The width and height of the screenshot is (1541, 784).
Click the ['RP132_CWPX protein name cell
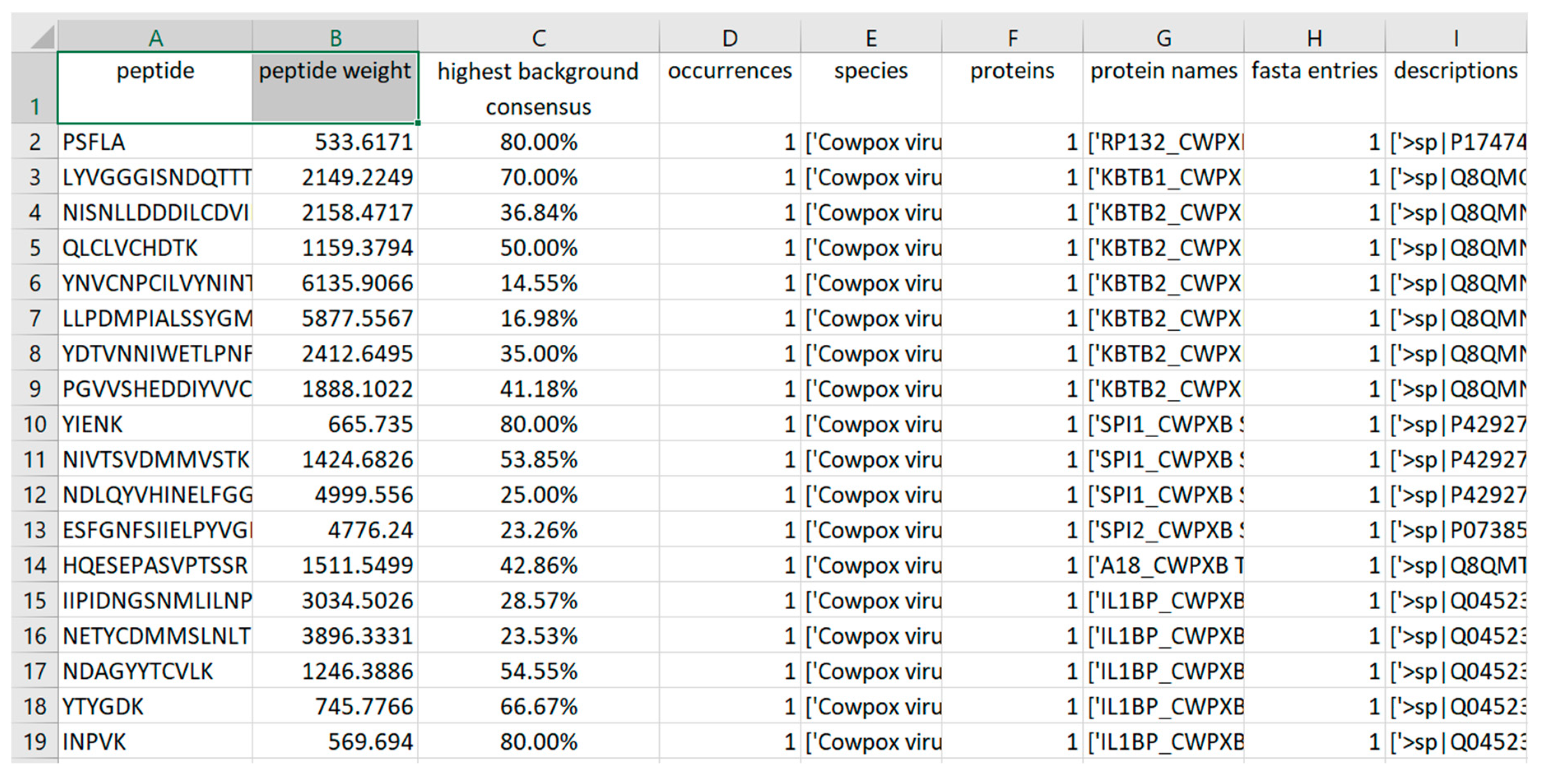[x=1164, y=142]
